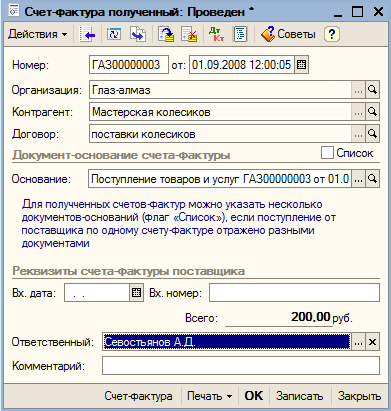Click magnifier icon beside Организация field
The height and width of the screenshot is (411, 391).
pyautogui.click(x=372, y=90)
